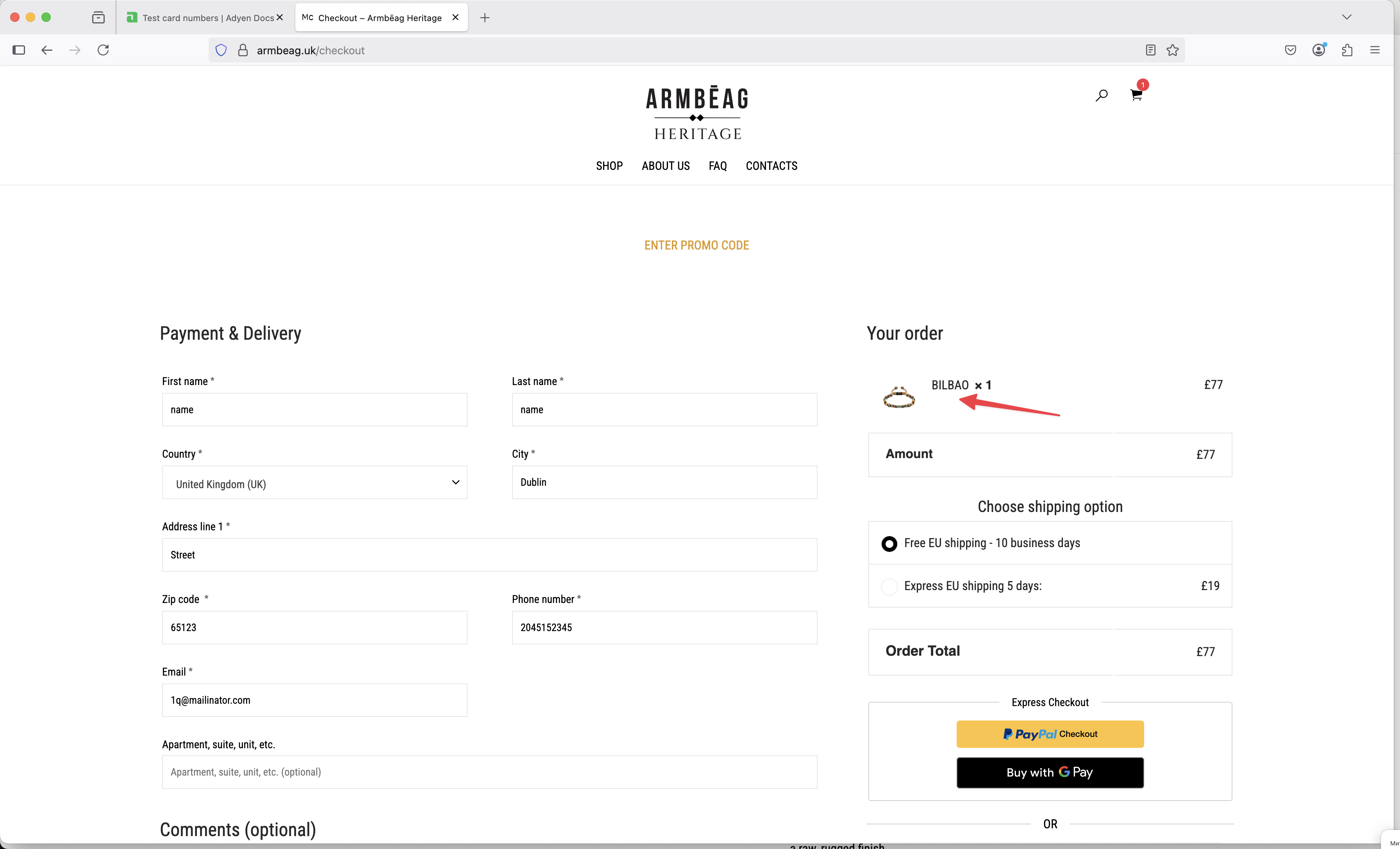
Task: Toggle reader view icon in address bar
Action: 1150,50
